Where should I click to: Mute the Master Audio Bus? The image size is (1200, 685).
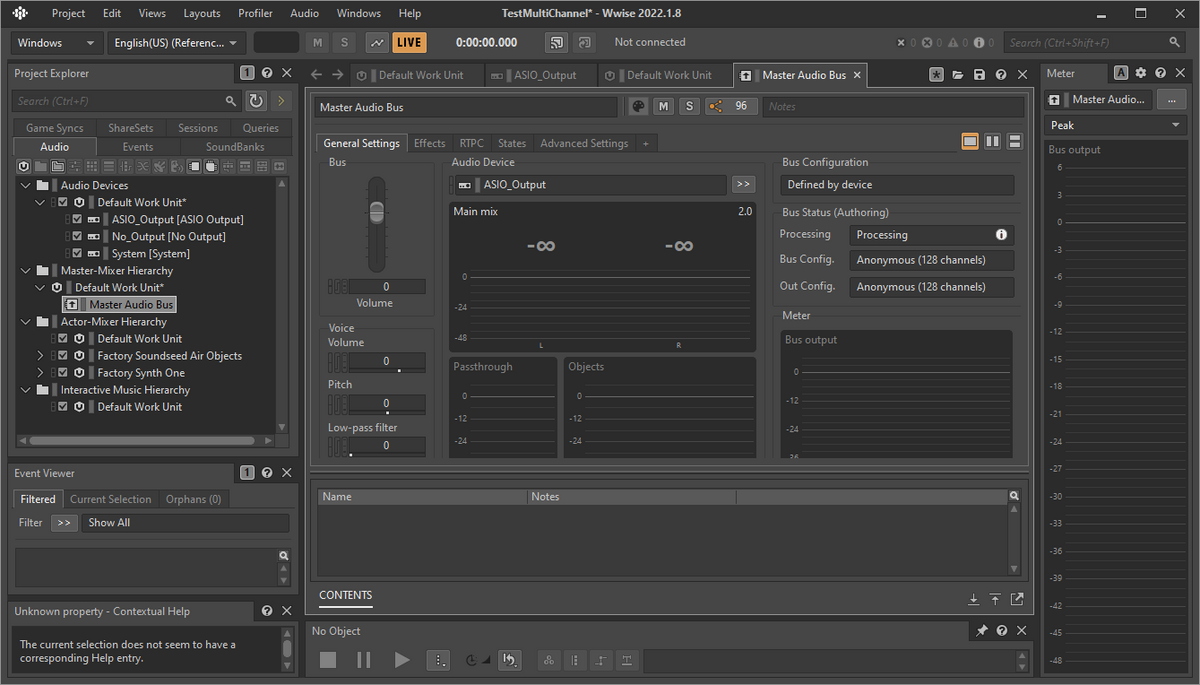pyautogui.click(x=663, y=107)
